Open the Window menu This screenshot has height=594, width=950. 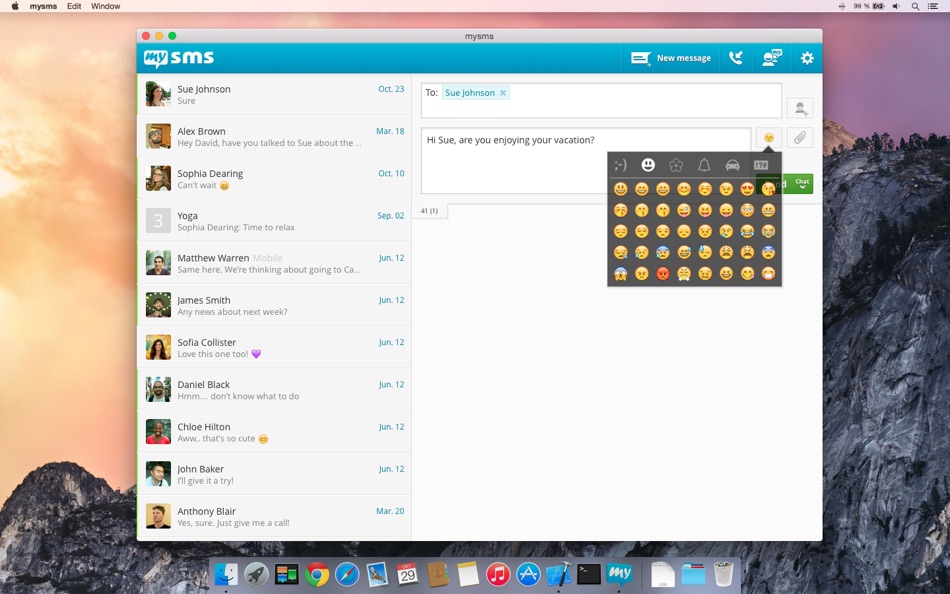(105, 6)
